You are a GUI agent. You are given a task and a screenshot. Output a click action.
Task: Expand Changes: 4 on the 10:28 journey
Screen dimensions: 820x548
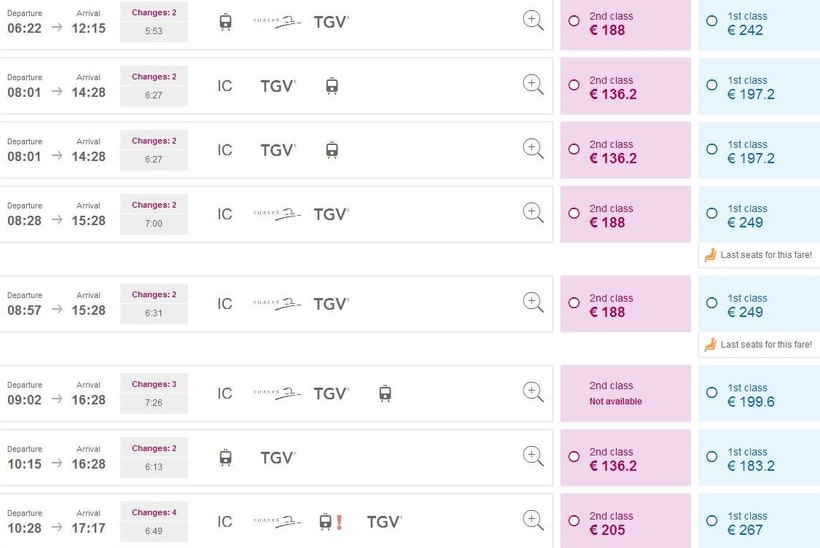click(154, 512)
